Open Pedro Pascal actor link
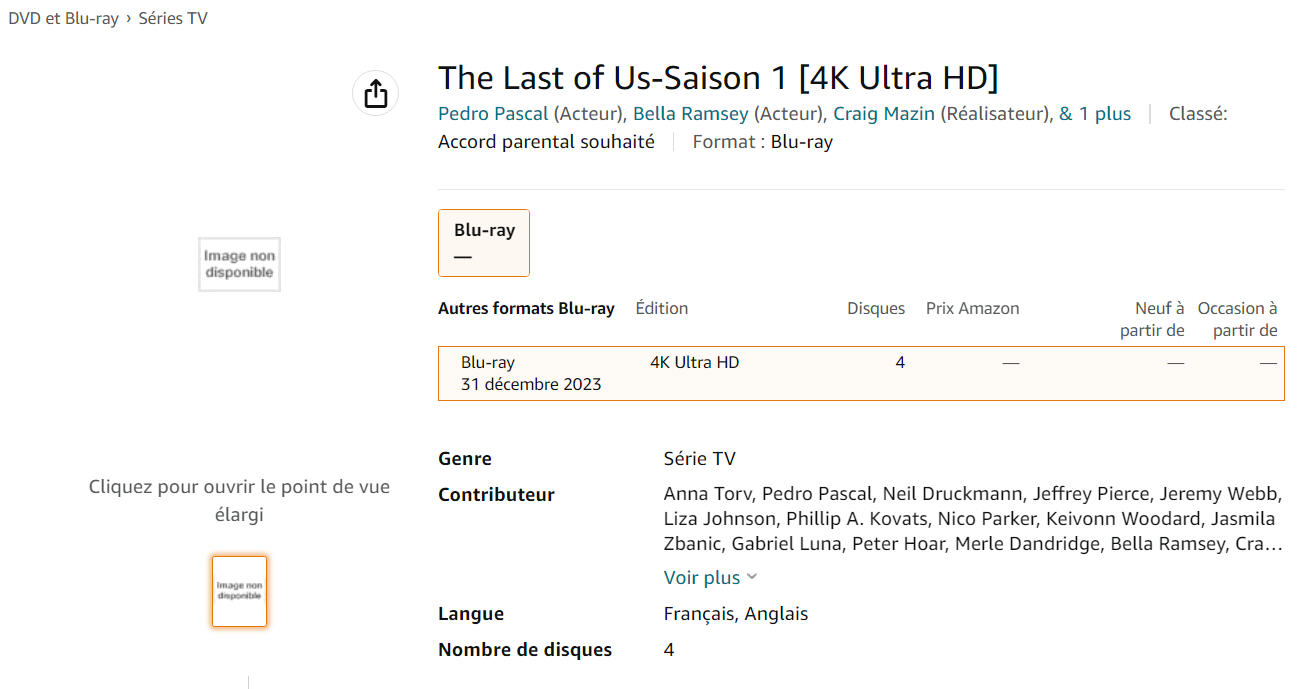 tap(493, 114)
